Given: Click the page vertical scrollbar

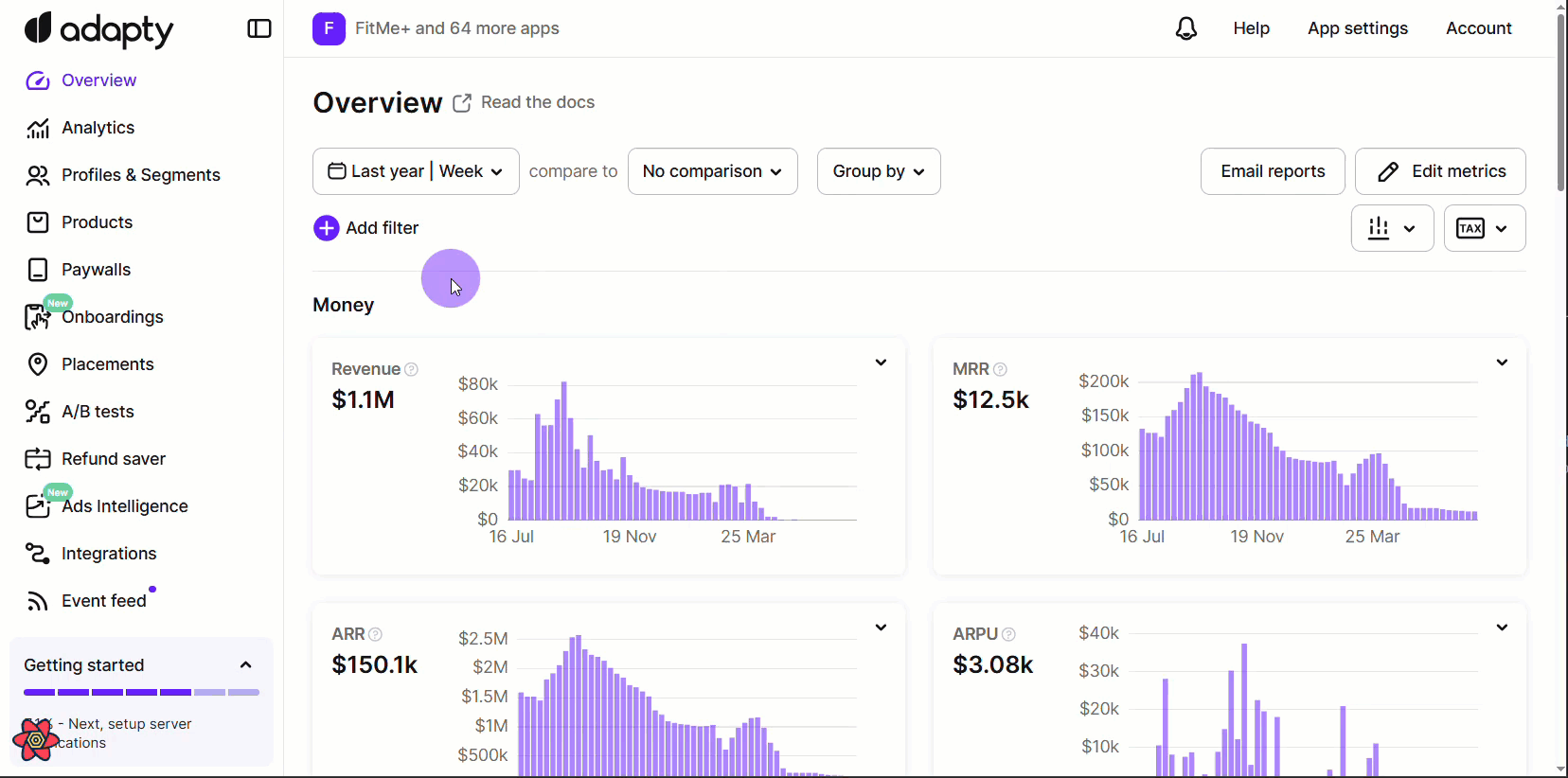Looking at the screenshot, I should point(1560,102).
